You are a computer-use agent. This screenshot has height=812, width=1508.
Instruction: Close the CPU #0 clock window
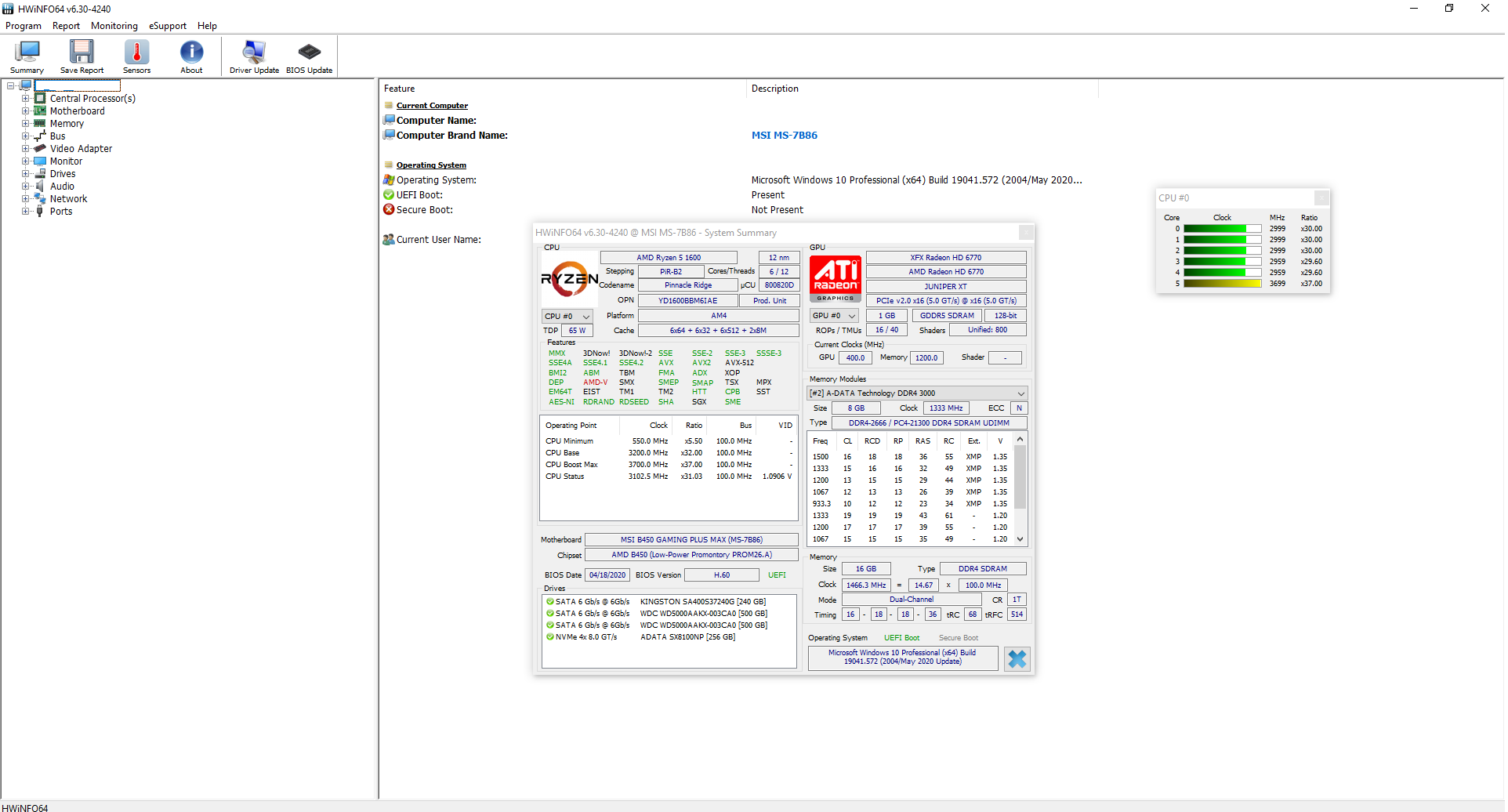tap(1321, 198)
